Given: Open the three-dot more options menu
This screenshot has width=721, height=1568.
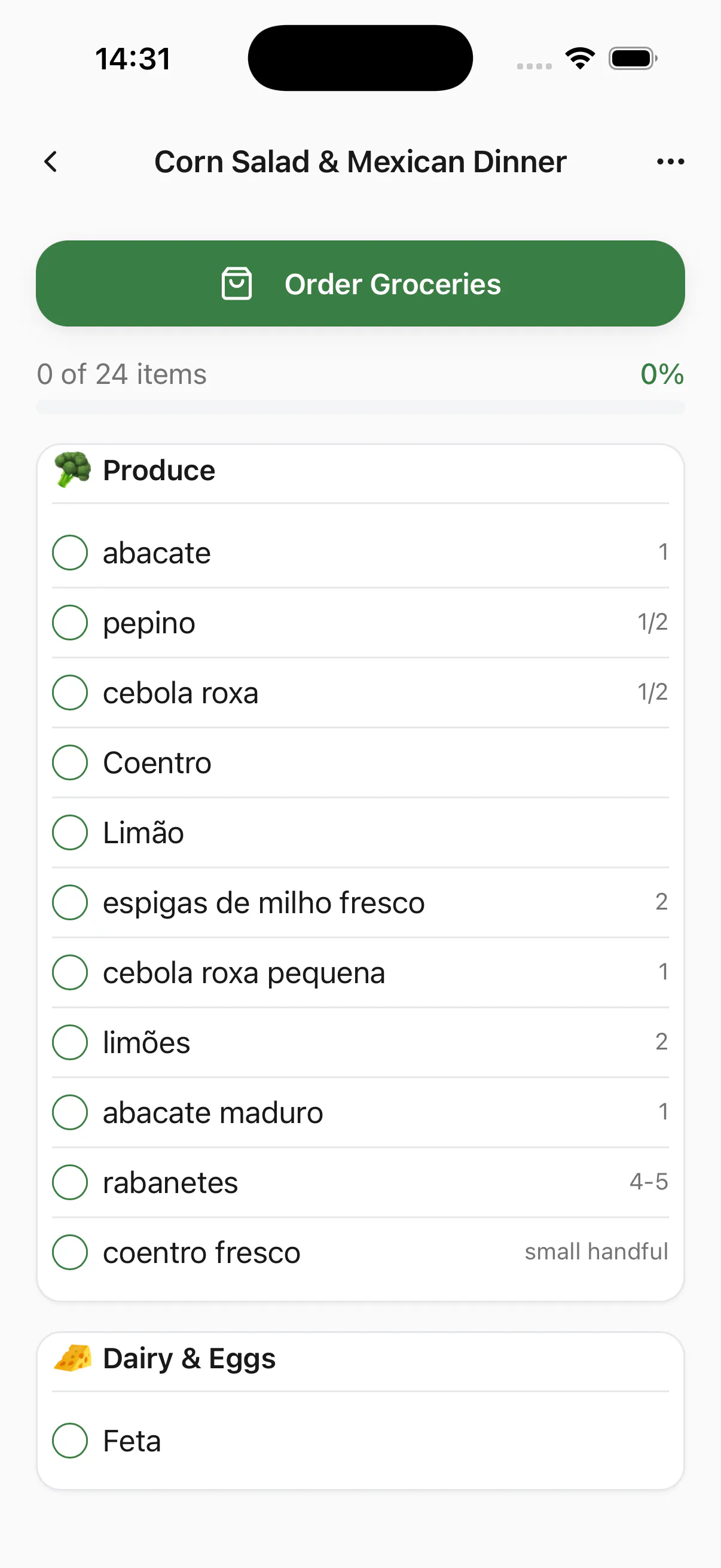Looking at the screenshot, I should click(x=670, y=162).
